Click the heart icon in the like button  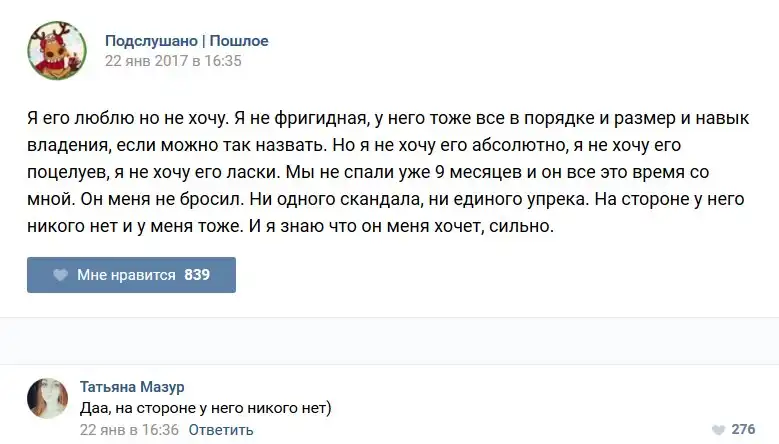pyautogui.click(x=60, y=275)
